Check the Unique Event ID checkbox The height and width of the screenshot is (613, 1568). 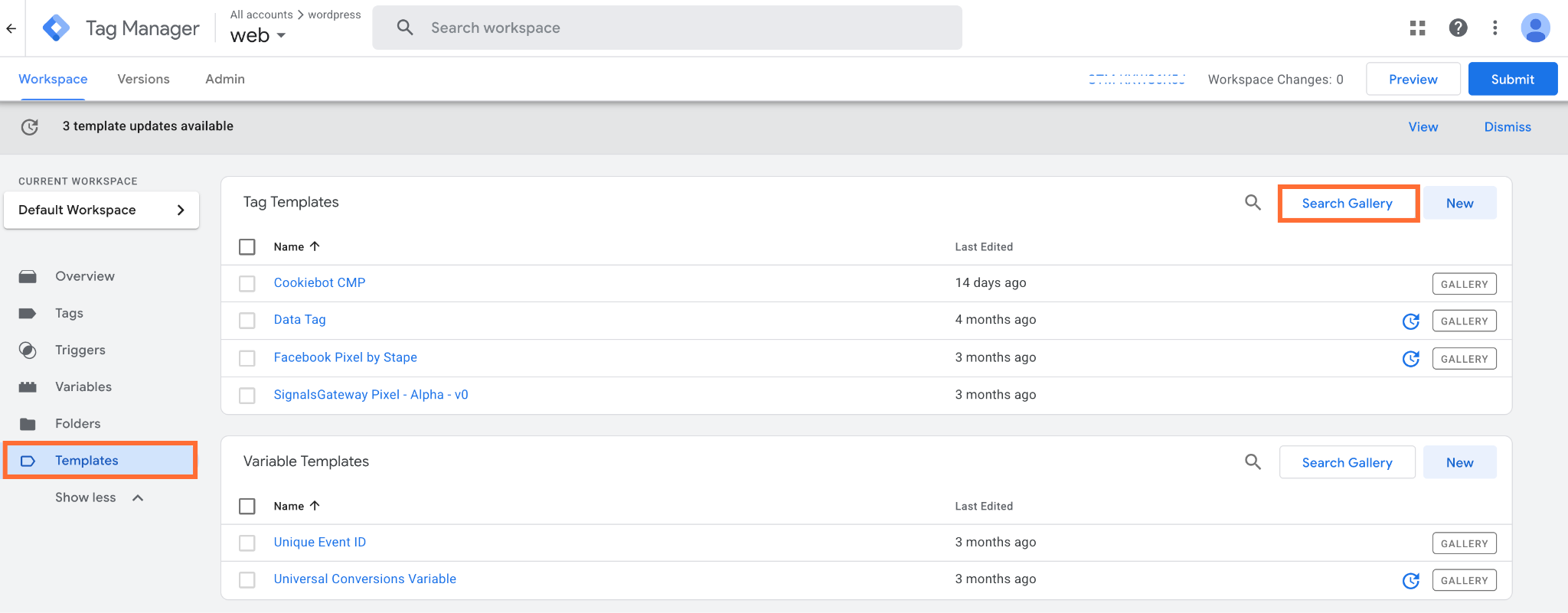point(247,543)
